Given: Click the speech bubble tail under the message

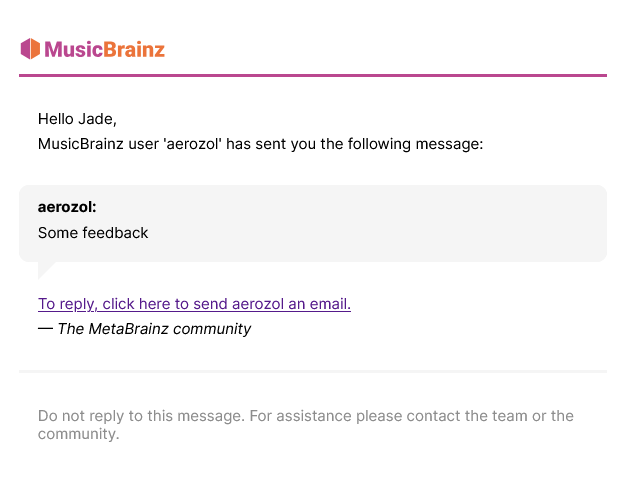Looking at the screenshot, I should [x=46, y=270].
